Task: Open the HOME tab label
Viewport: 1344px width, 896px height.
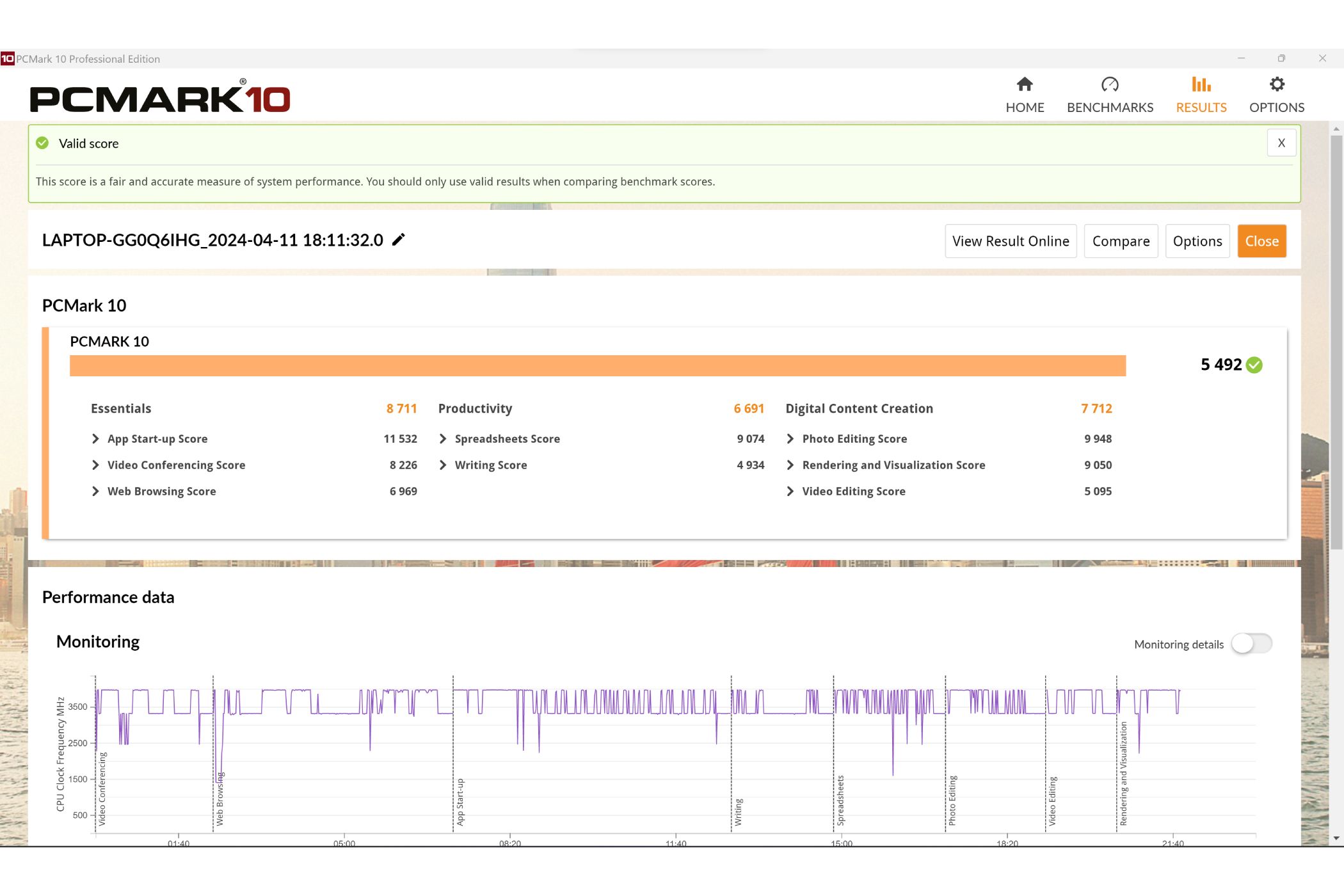Action: 1025,108
